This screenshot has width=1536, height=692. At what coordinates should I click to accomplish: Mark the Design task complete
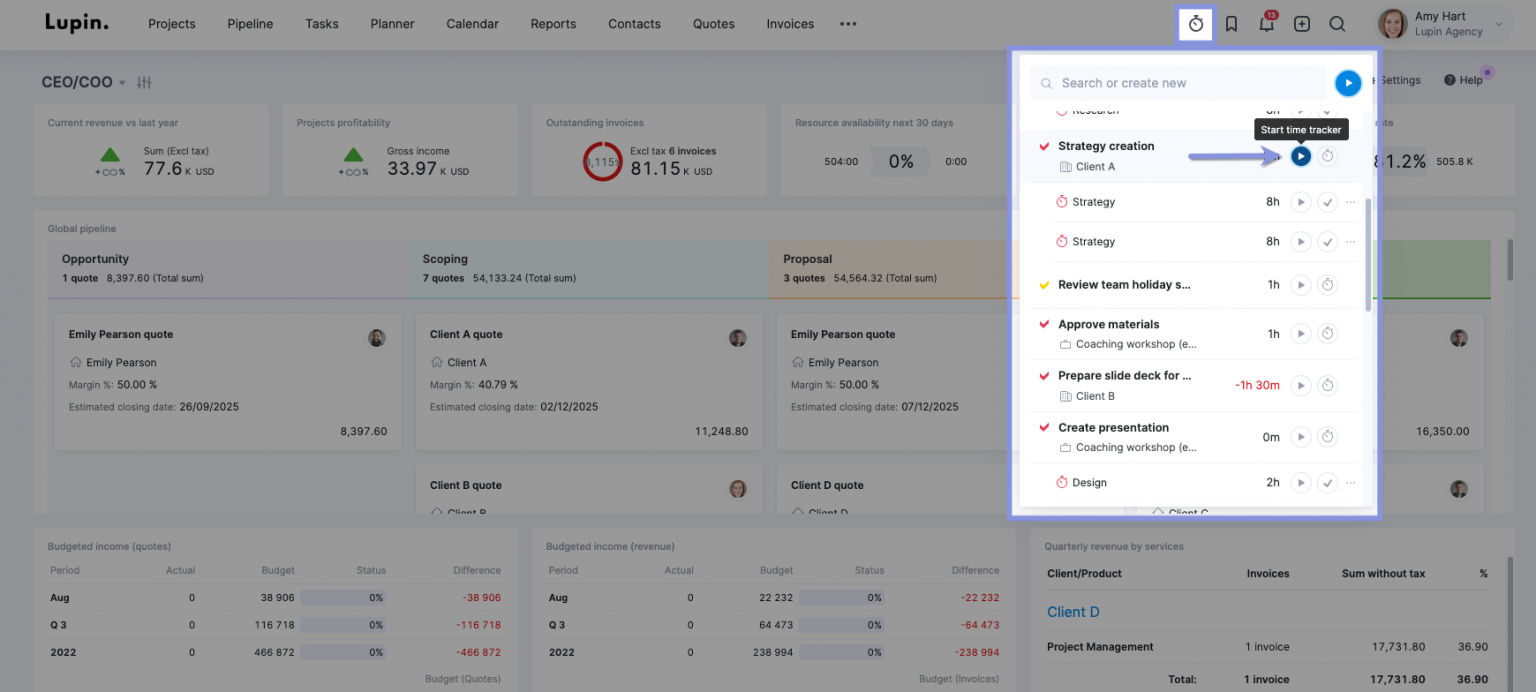pos(1327,482)
